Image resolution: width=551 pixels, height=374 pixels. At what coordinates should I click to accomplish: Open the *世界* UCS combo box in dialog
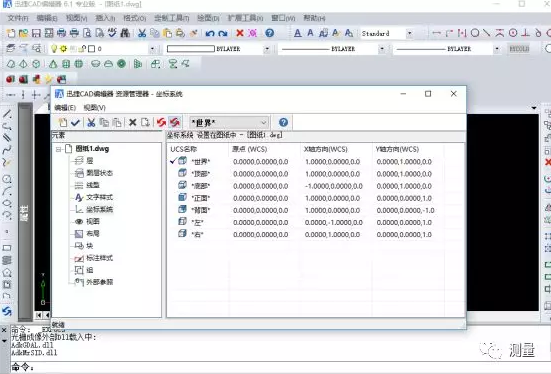(x=229, y=123)
